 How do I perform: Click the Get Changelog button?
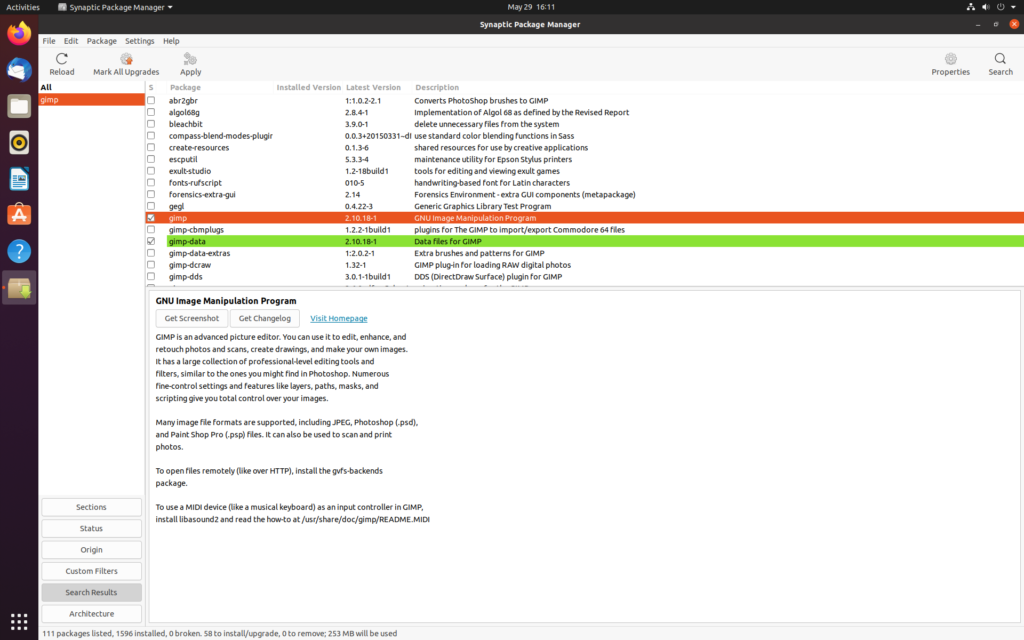click(x=264, y=319)
